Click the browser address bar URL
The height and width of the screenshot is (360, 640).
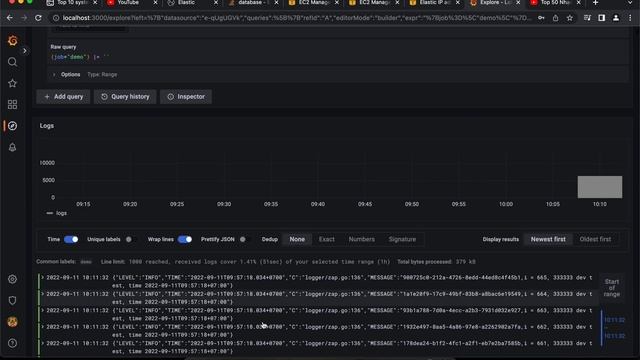(297, 18)
